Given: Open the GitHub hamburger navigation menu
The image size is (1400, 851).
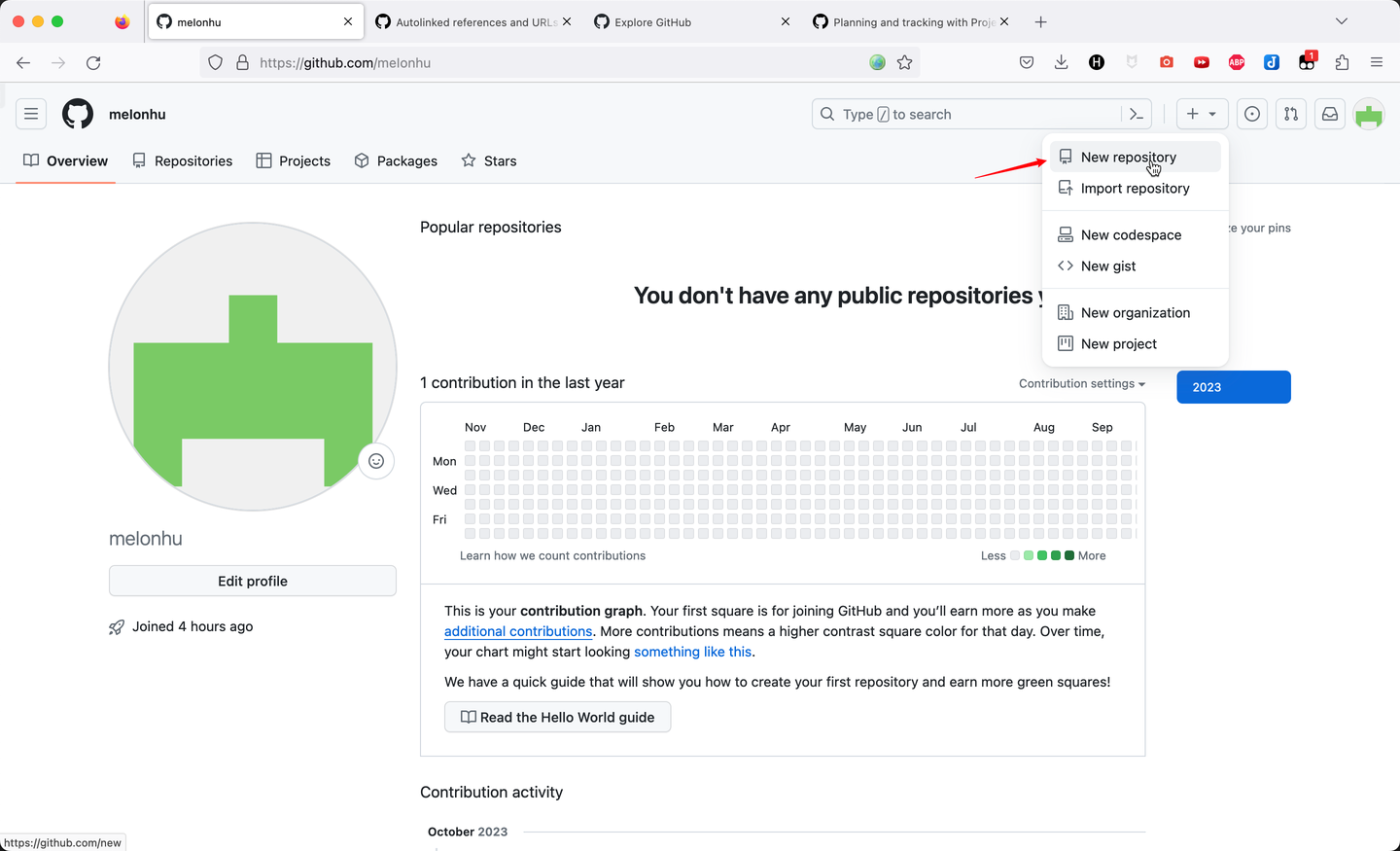Looking at the screenshot, I should (31, 114).
